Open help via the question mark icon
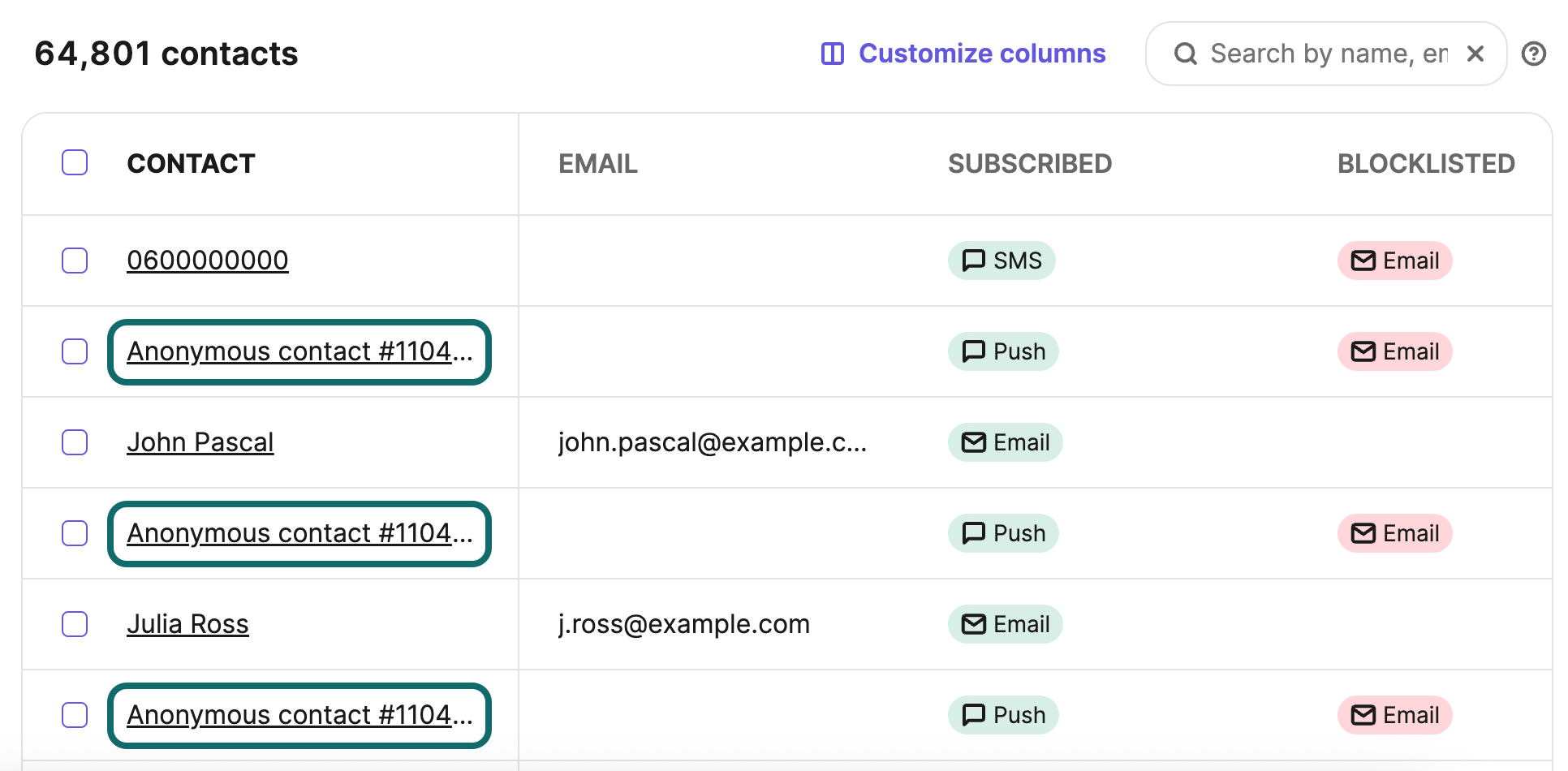The image size is (1568, 771). 1534,54
